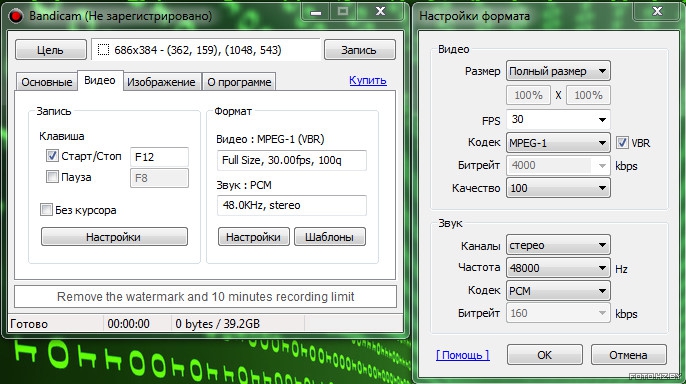Close the Bandicam window
Screen dimensions: 686x384
click(381, 12)
